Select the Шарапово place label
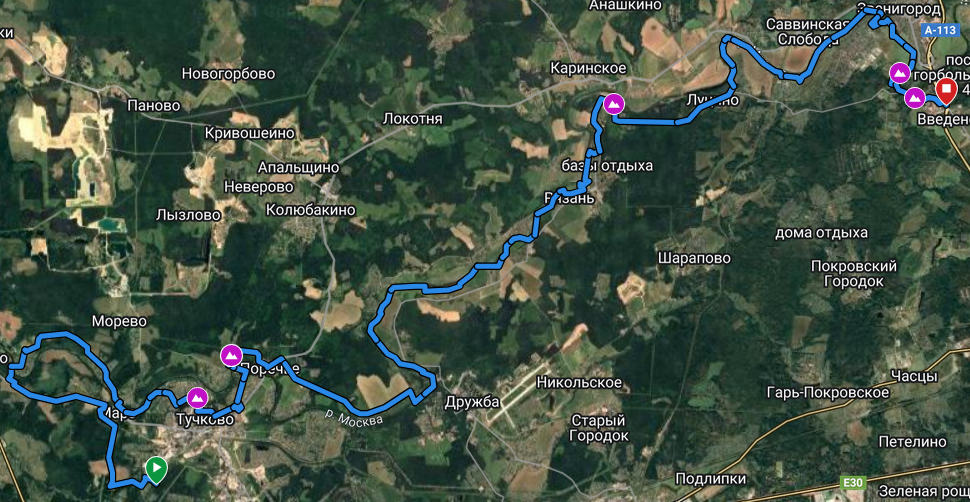The image size is (970, 502). (685, 257)
